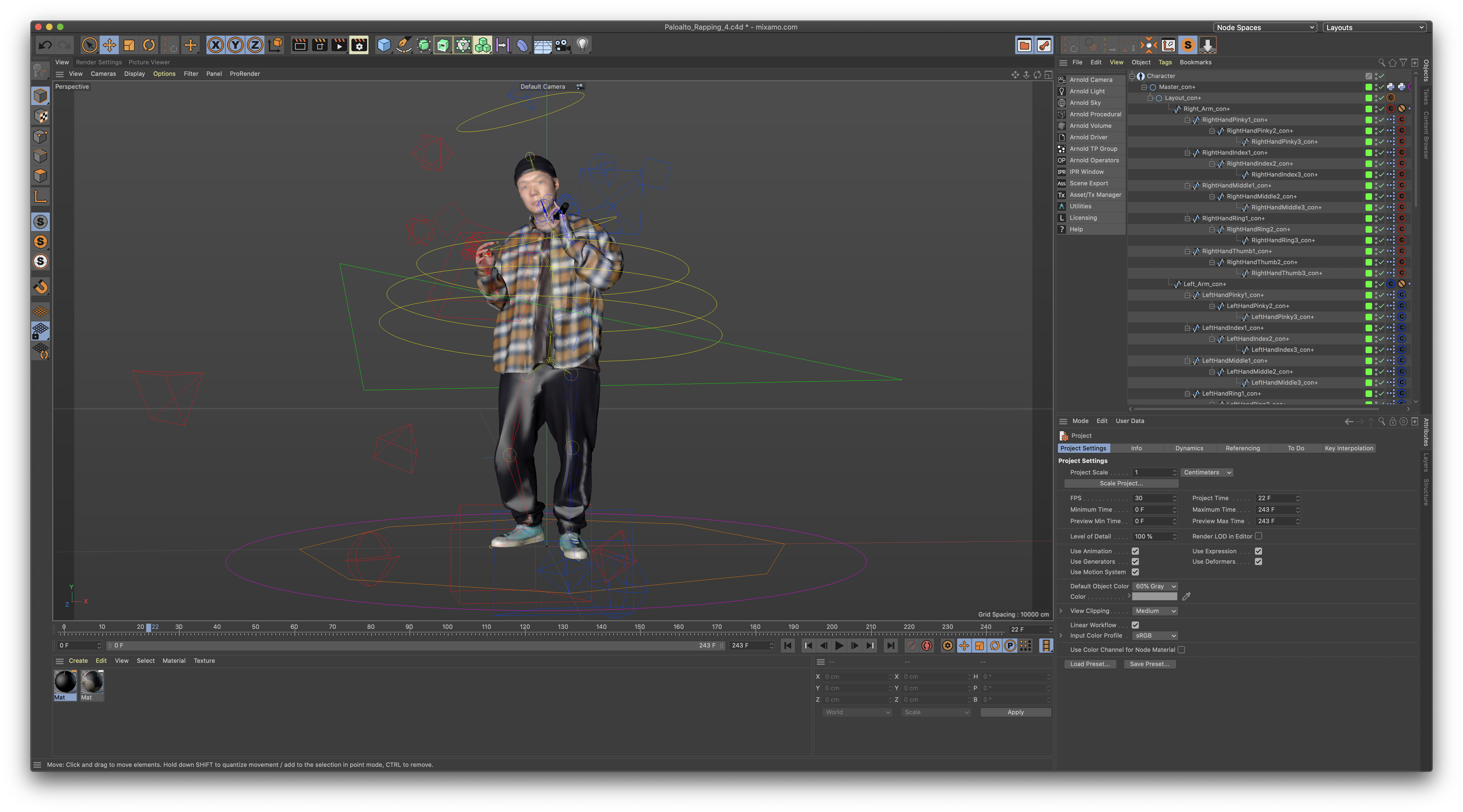Screen dimensions: 1463x812
Task: Toggle Use Color Channel for Node Material
Action: pos(1181,650)
